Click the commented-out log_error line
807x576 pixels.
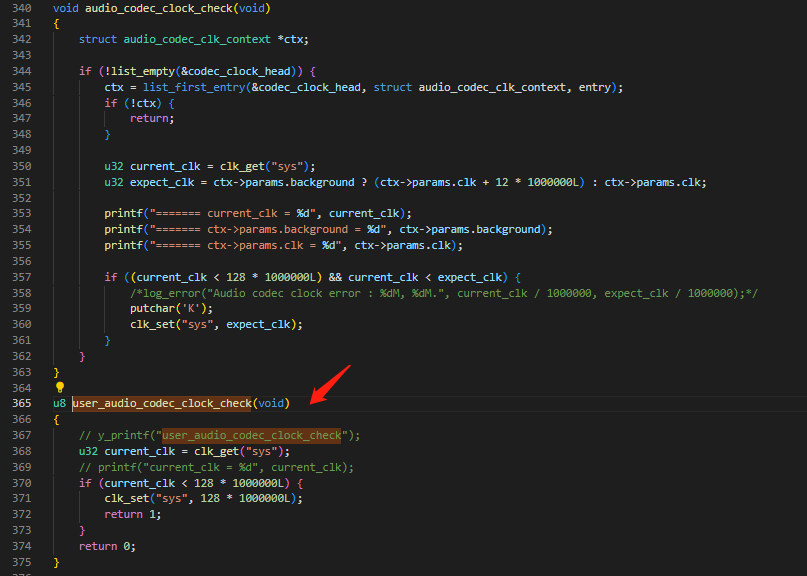(x=444, y=293)
